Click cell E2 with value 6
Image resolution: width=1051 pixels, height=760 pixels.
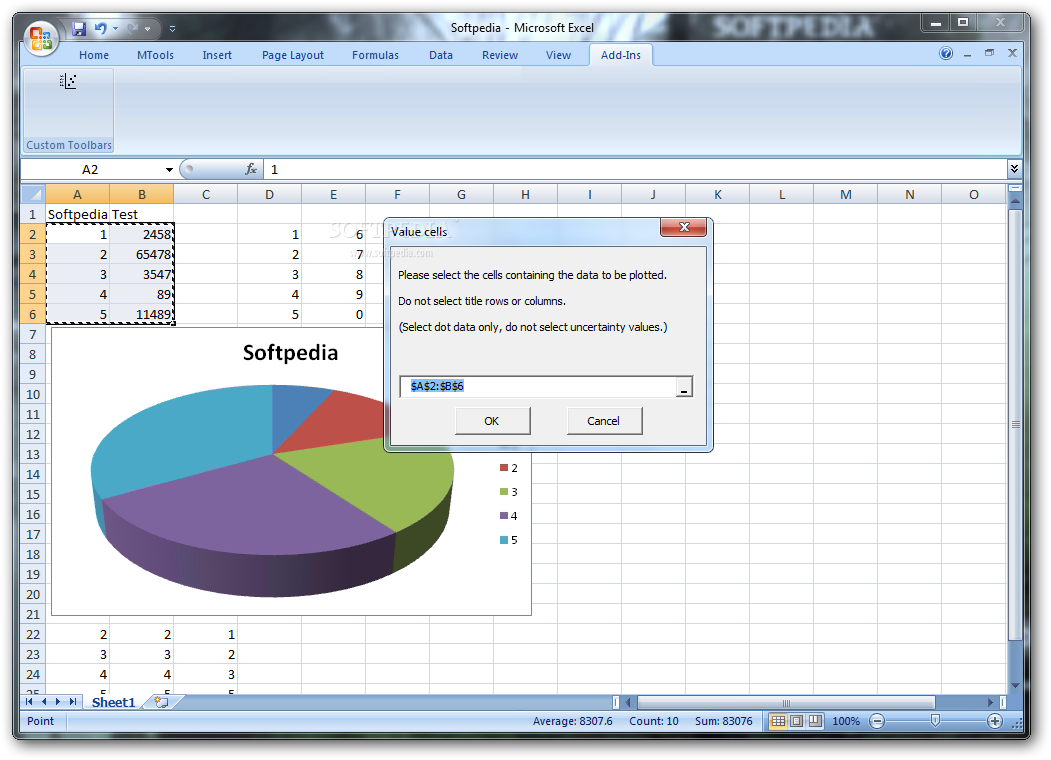coord(333,235)
